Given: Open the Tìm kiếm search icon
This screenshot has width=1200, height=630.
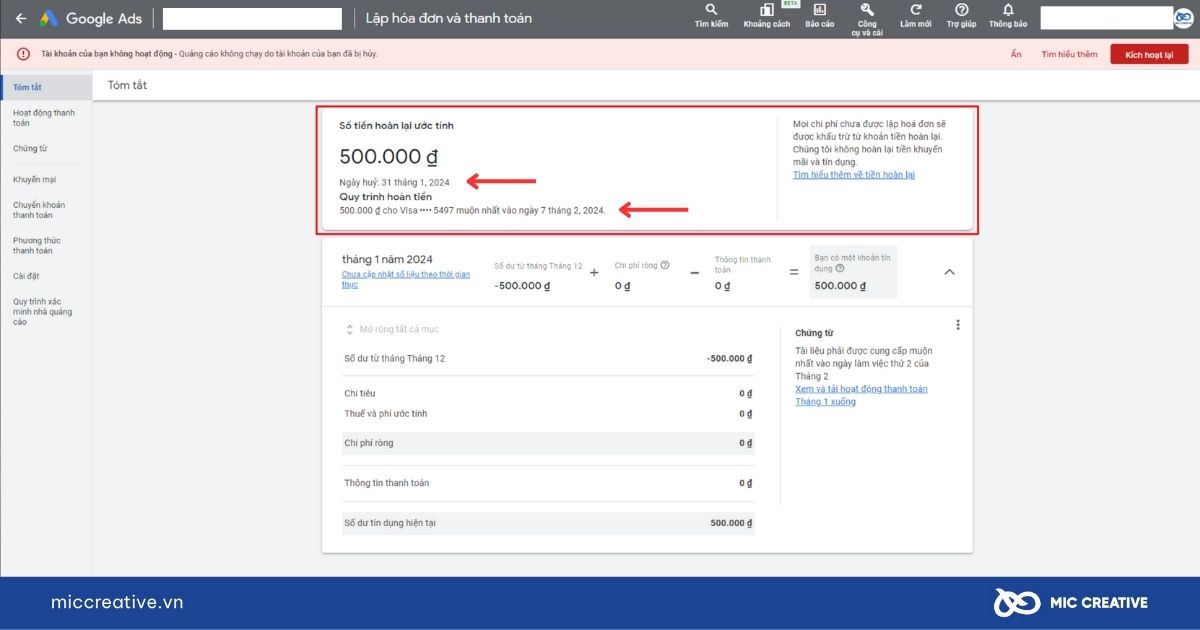Looking at the screenshot, I should [711, 10].
